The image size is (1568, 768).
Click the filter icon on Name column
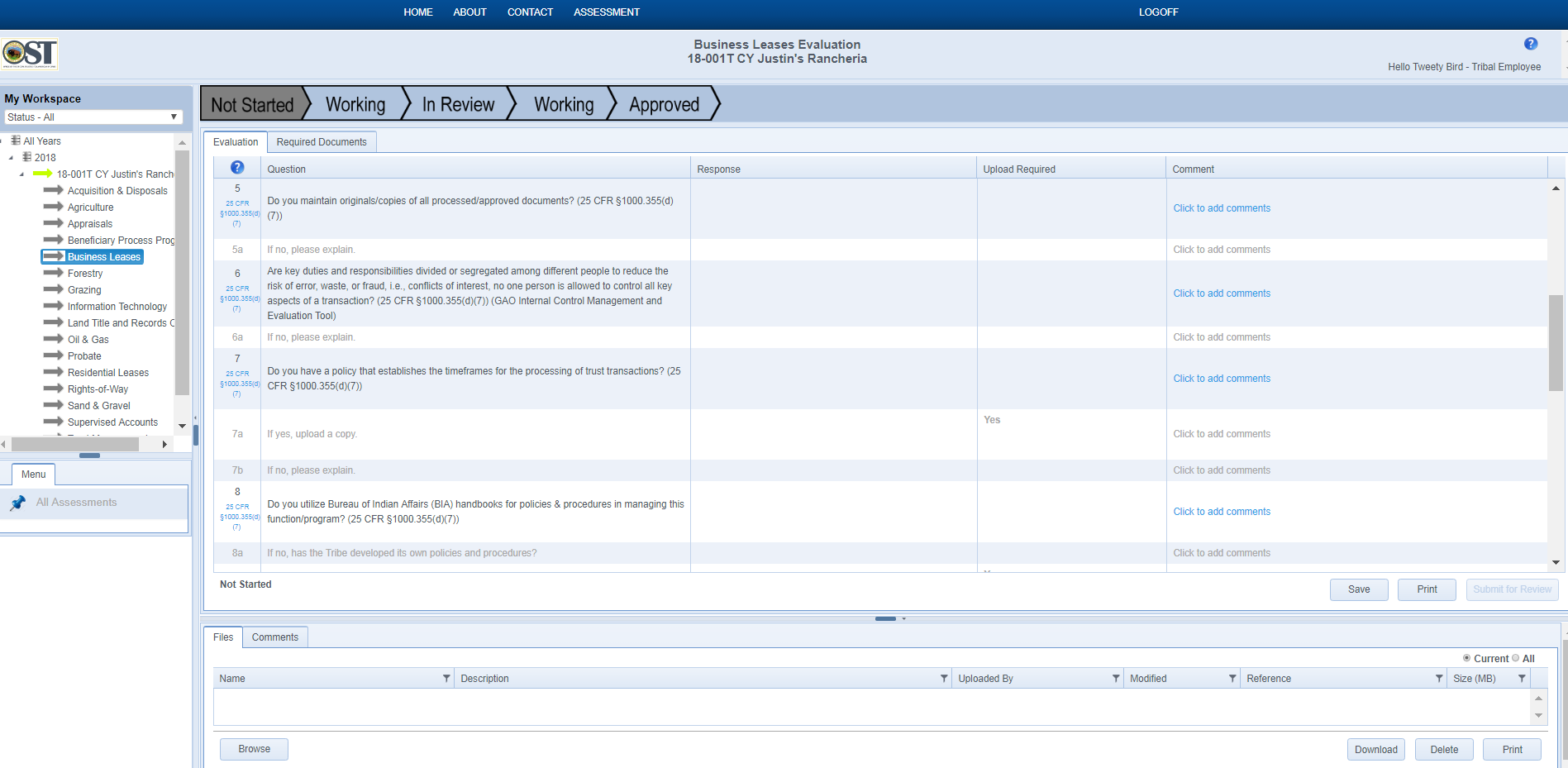coord(446,679)
